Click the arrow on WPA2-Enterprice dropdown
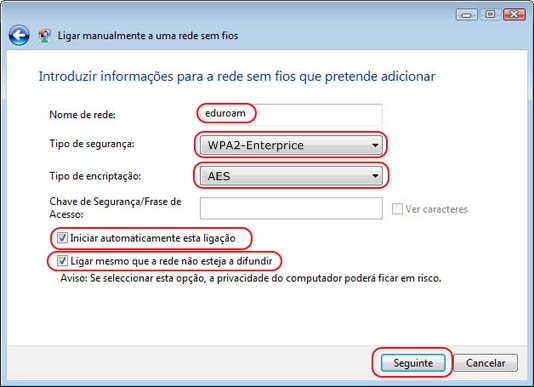The height and width of the screenshot is (387, 534). click(x=375, y=145)
